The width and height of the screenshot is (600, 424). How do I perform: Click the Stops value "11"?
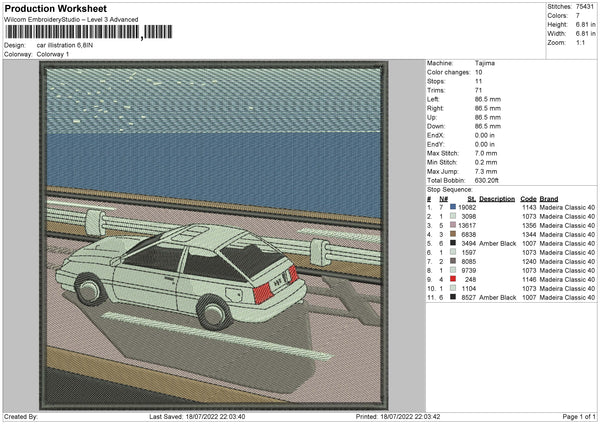coord(479,81)
